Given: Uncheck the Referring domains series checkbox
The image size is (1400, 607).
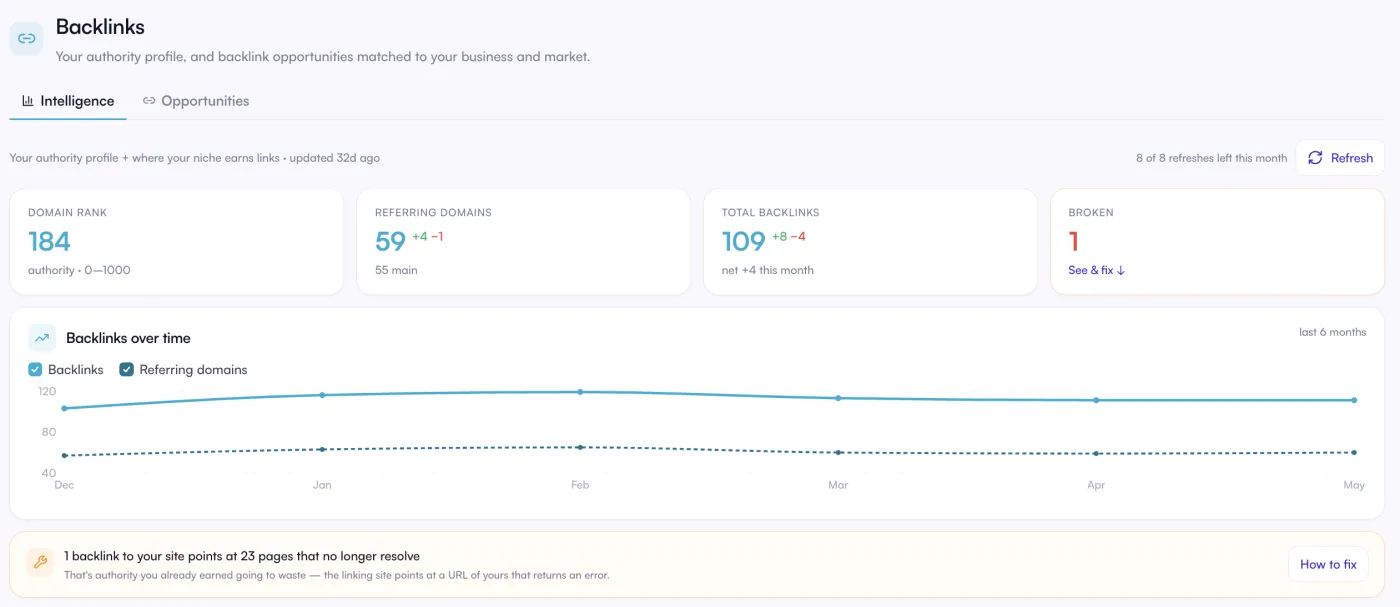Looking at the screenshot, I should pyautogui.click(x=126, y=370).
